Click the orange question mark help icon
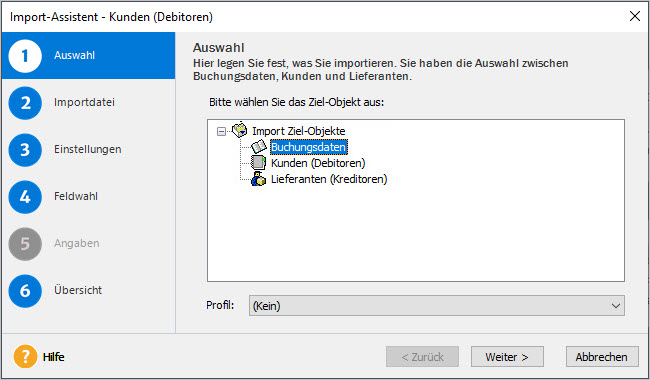650x380 pixels. click(x=25, y=356)
